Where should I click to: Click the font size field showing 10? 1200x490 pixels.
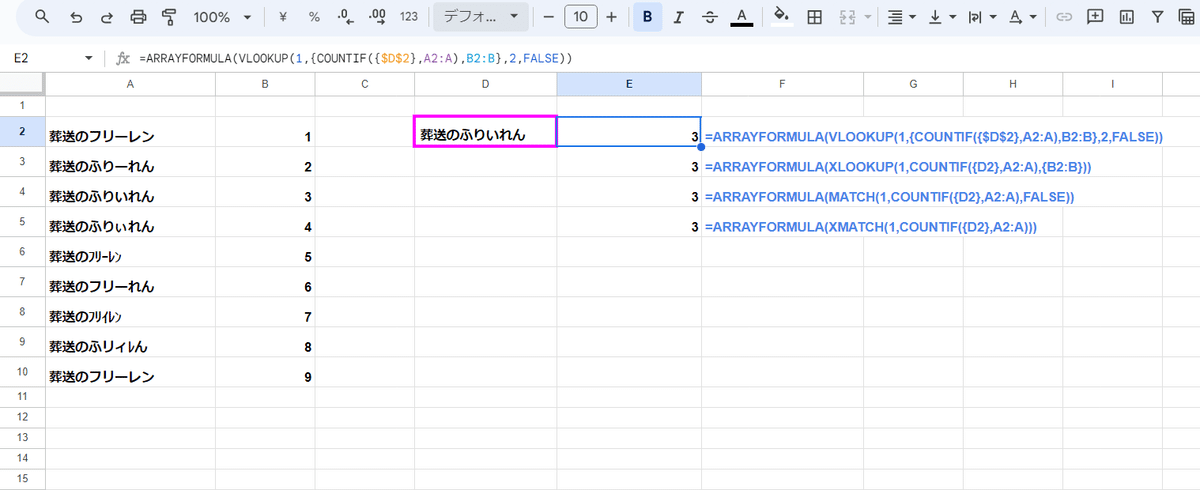tap(582, 17)
